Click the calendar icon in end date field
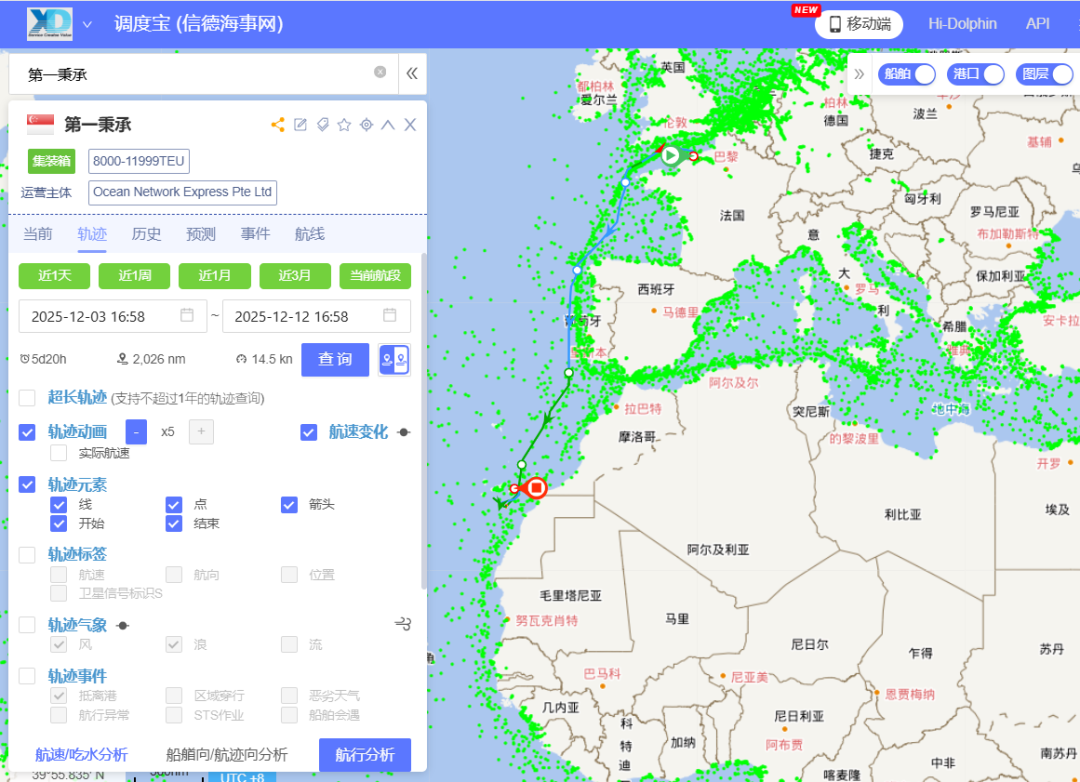This screenshot has height=782, width=1080. point(390,315)
